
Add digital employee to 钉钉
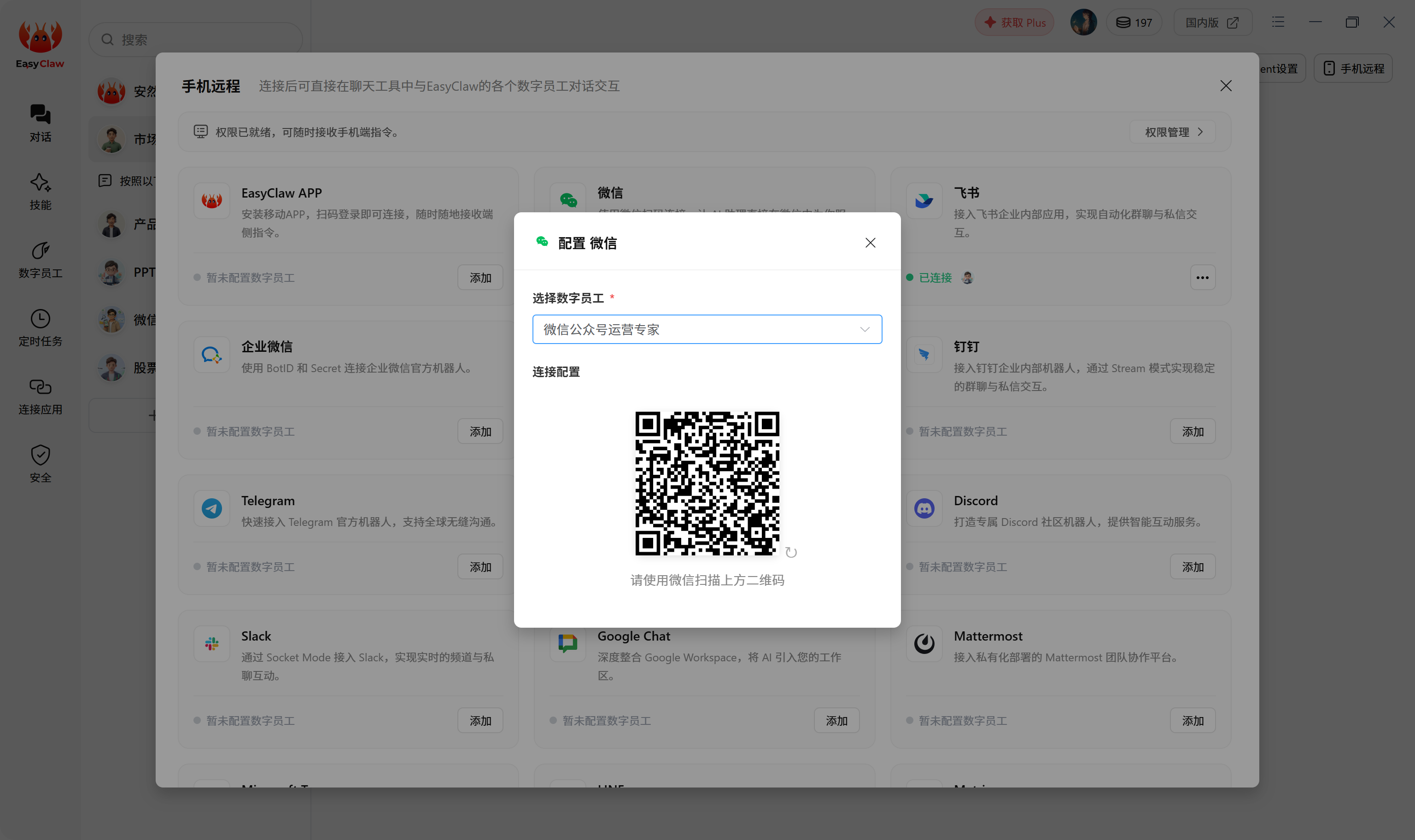click(1193, 432)
